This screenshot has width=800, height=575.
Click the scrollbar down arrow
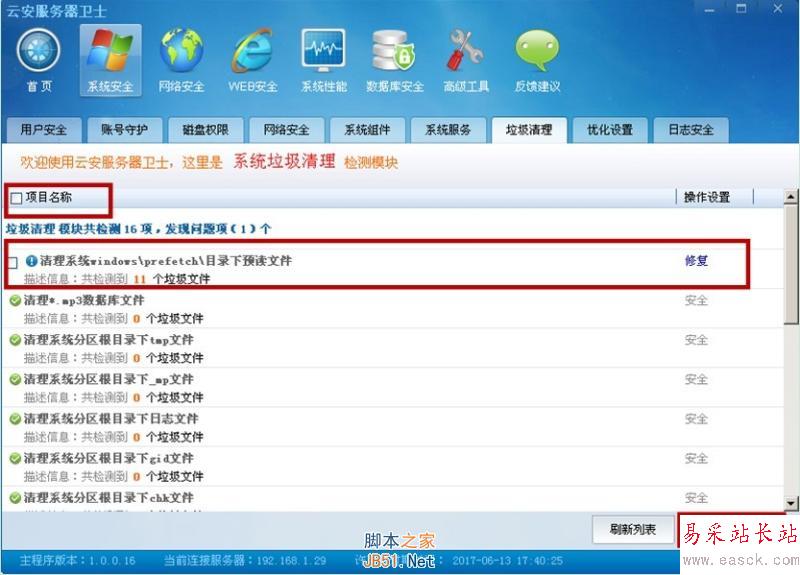[x=791, y=503]
